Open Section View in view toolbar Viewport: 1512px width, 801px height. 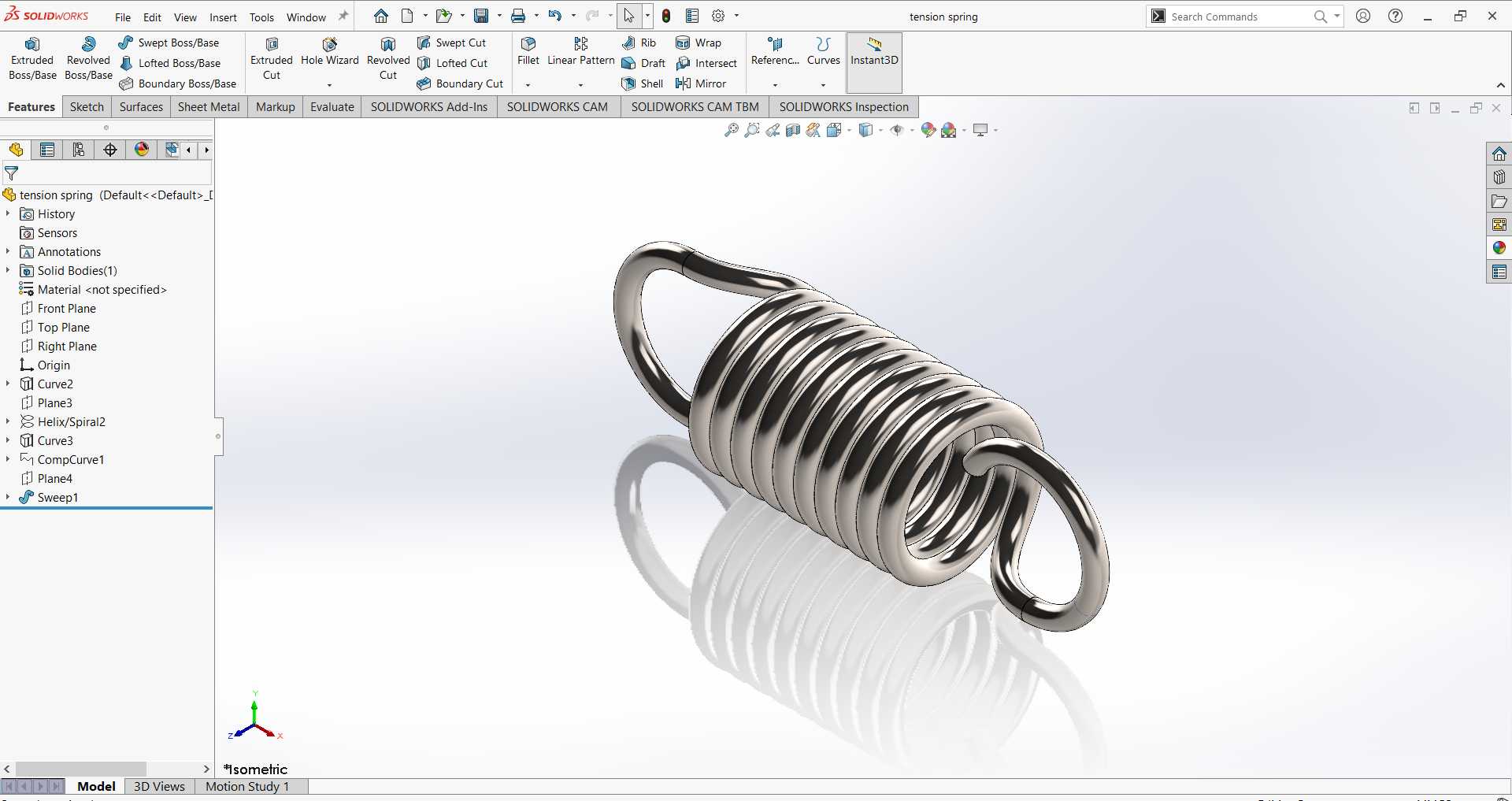(793, 130)
